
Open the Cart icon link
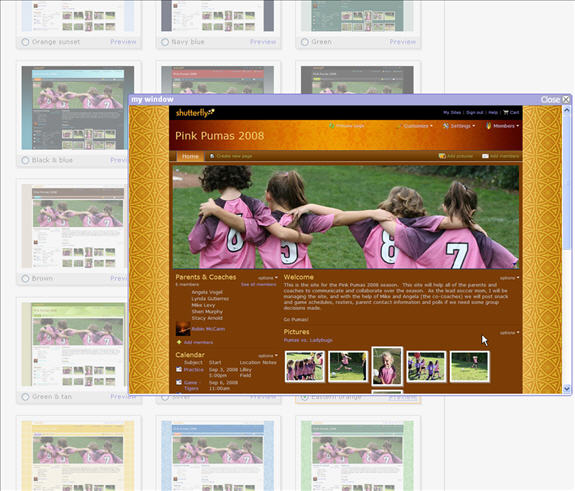click(506, 113)
